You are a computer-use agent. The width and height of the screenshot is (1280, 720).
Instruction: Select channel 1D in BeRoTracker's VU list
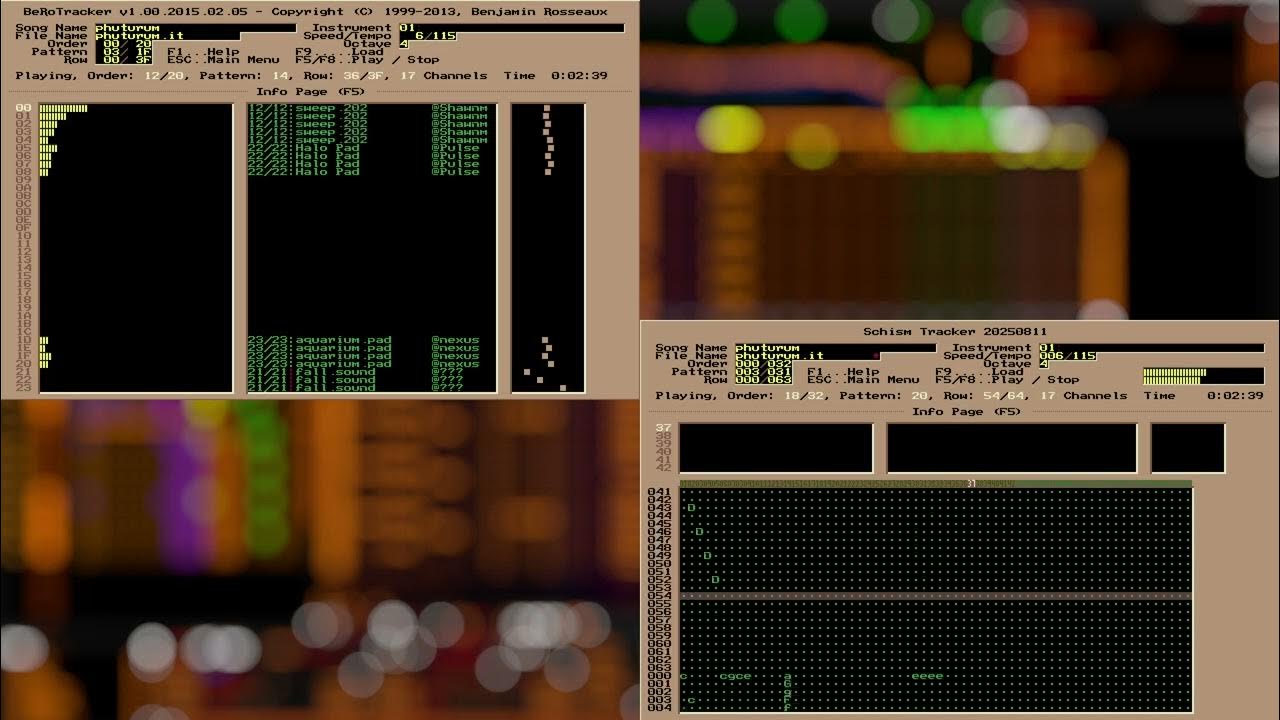(23, 340)
